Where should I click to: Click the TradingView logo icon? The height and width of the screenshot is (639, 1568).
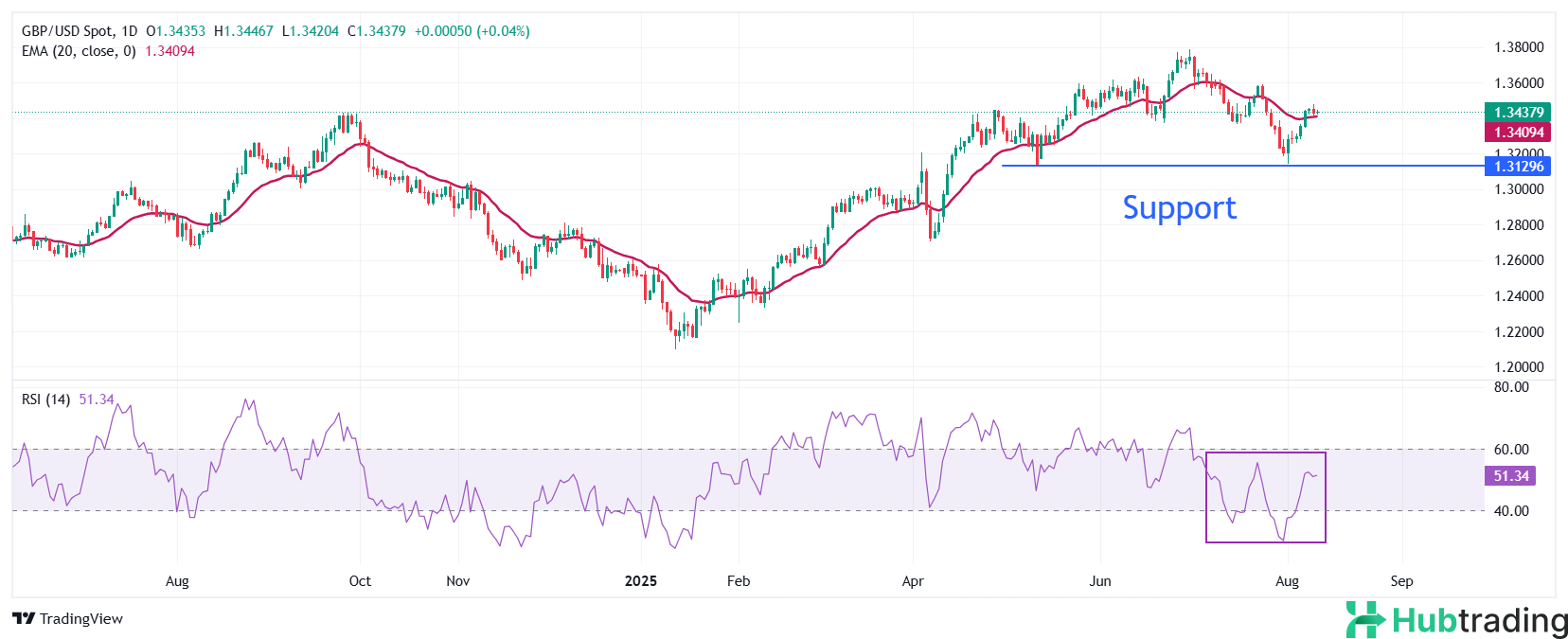[x=24, y=619]
